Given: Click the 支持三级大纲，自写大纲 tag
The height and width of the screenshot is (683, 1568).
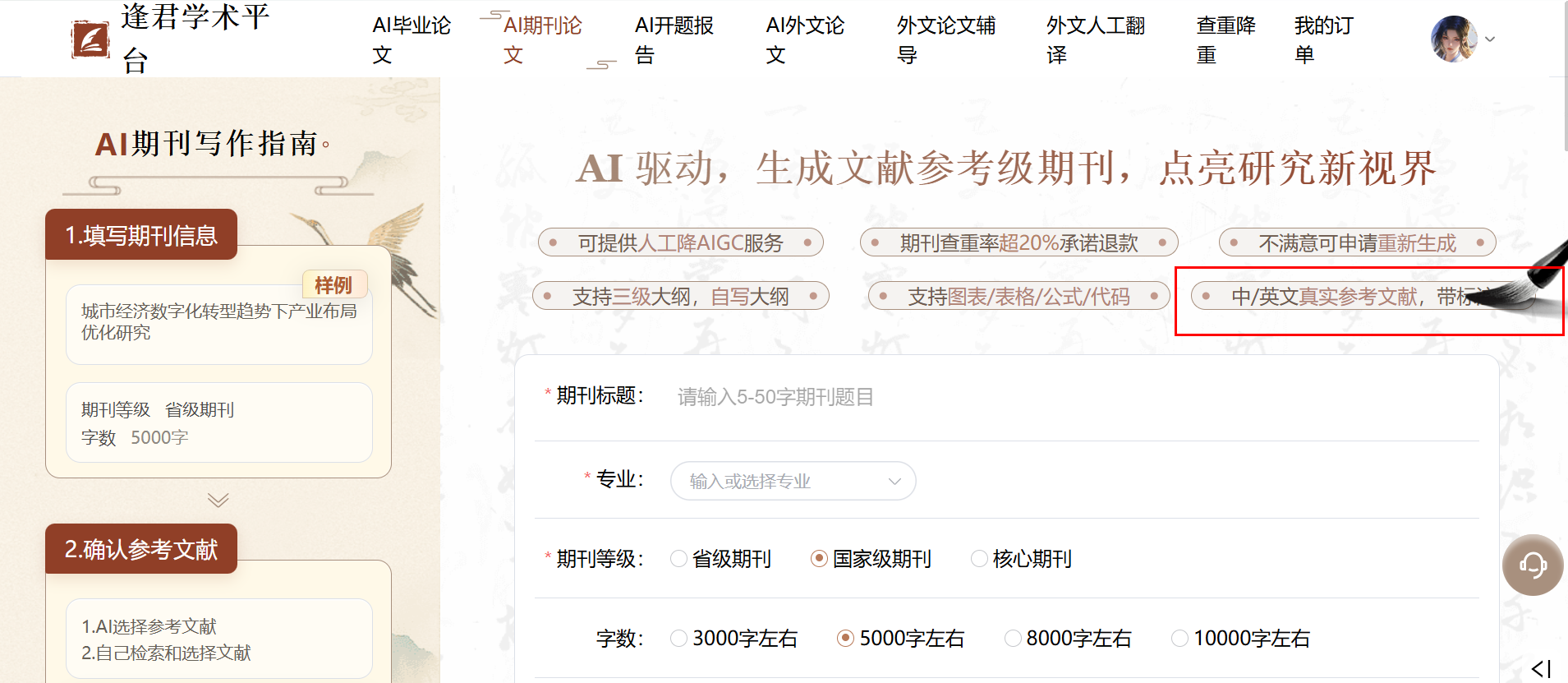Looking at the screenshot, I should point(681,296).
